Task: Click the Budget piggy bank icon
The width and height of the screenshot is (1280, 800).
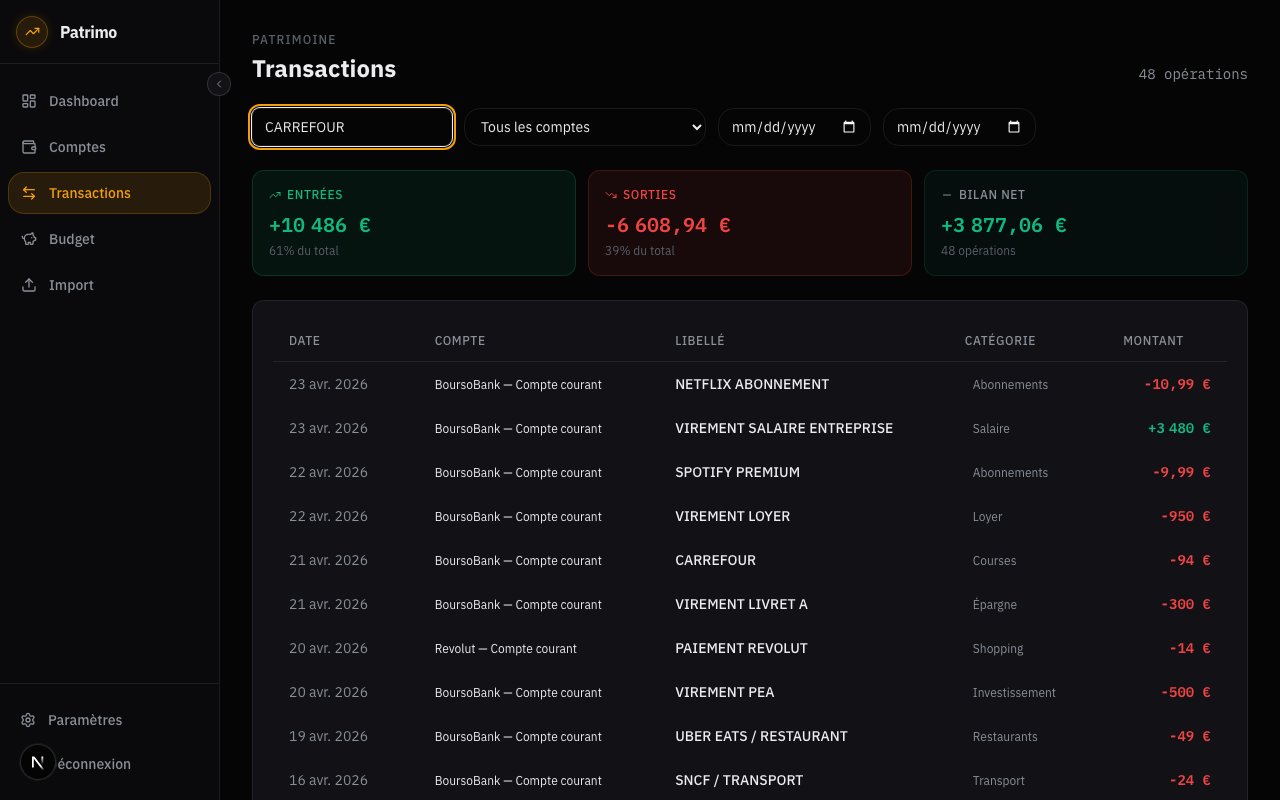Action: [x=29, y=239]
